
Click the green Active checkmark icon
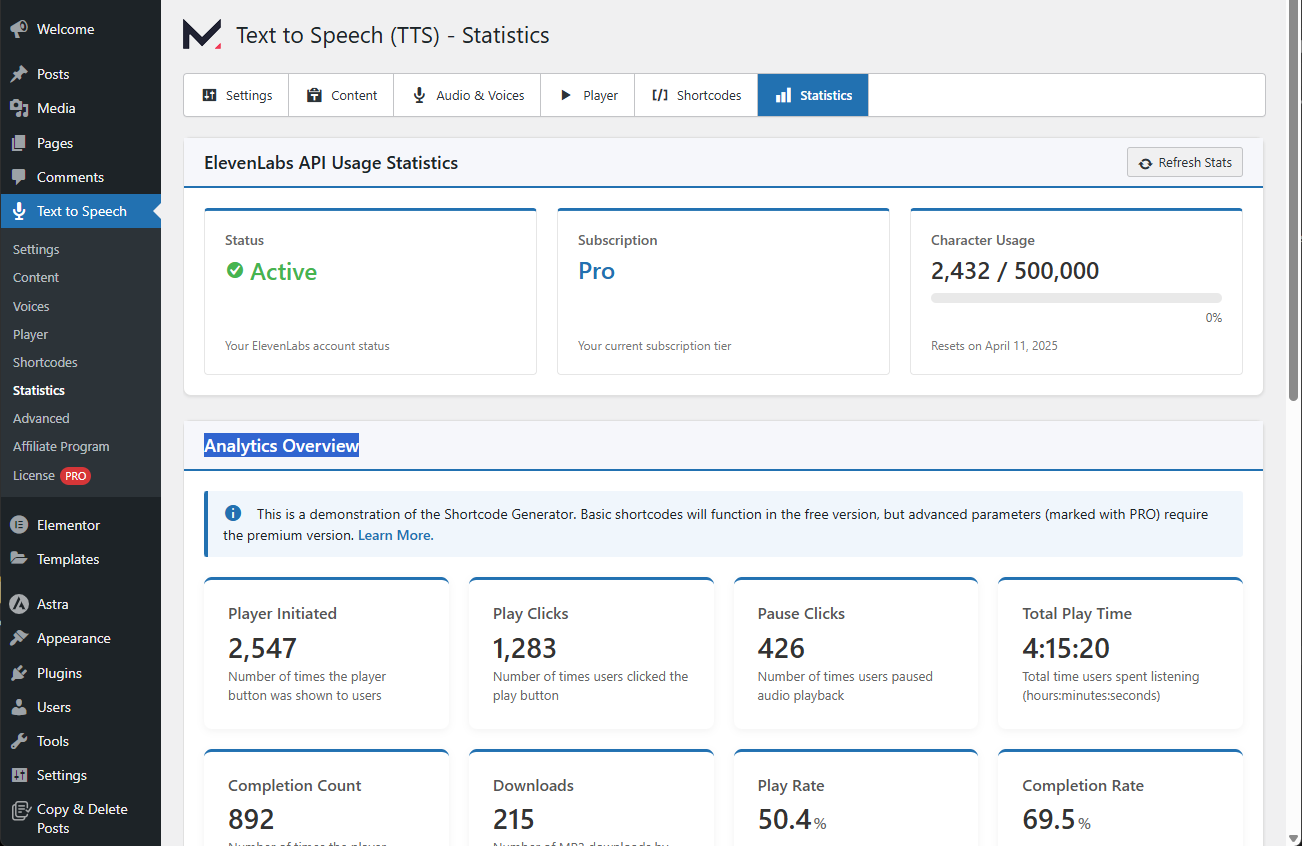235,270
